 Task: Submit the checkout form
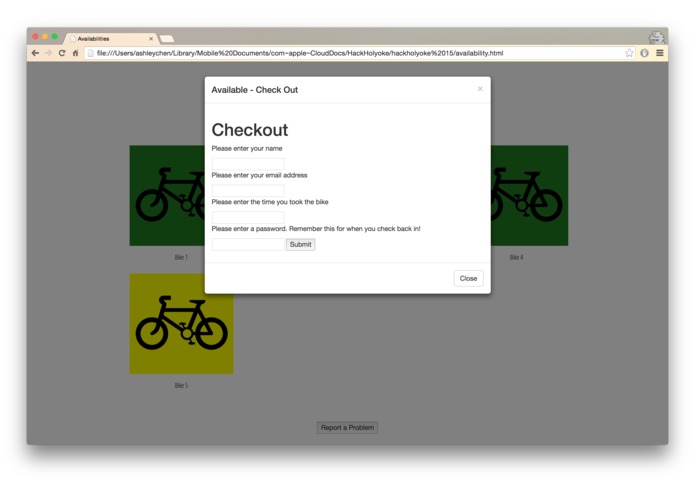[301, 245]
